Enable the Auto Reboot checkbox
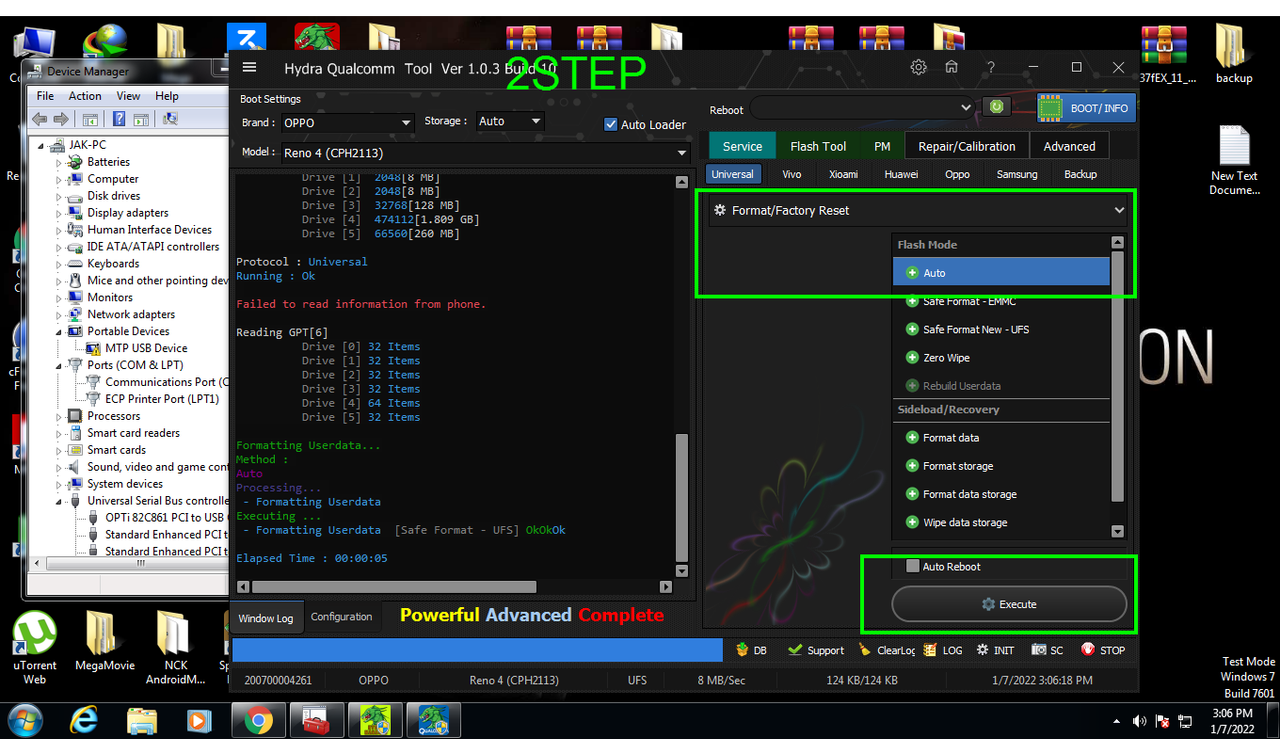 click(x=912, y=566)
